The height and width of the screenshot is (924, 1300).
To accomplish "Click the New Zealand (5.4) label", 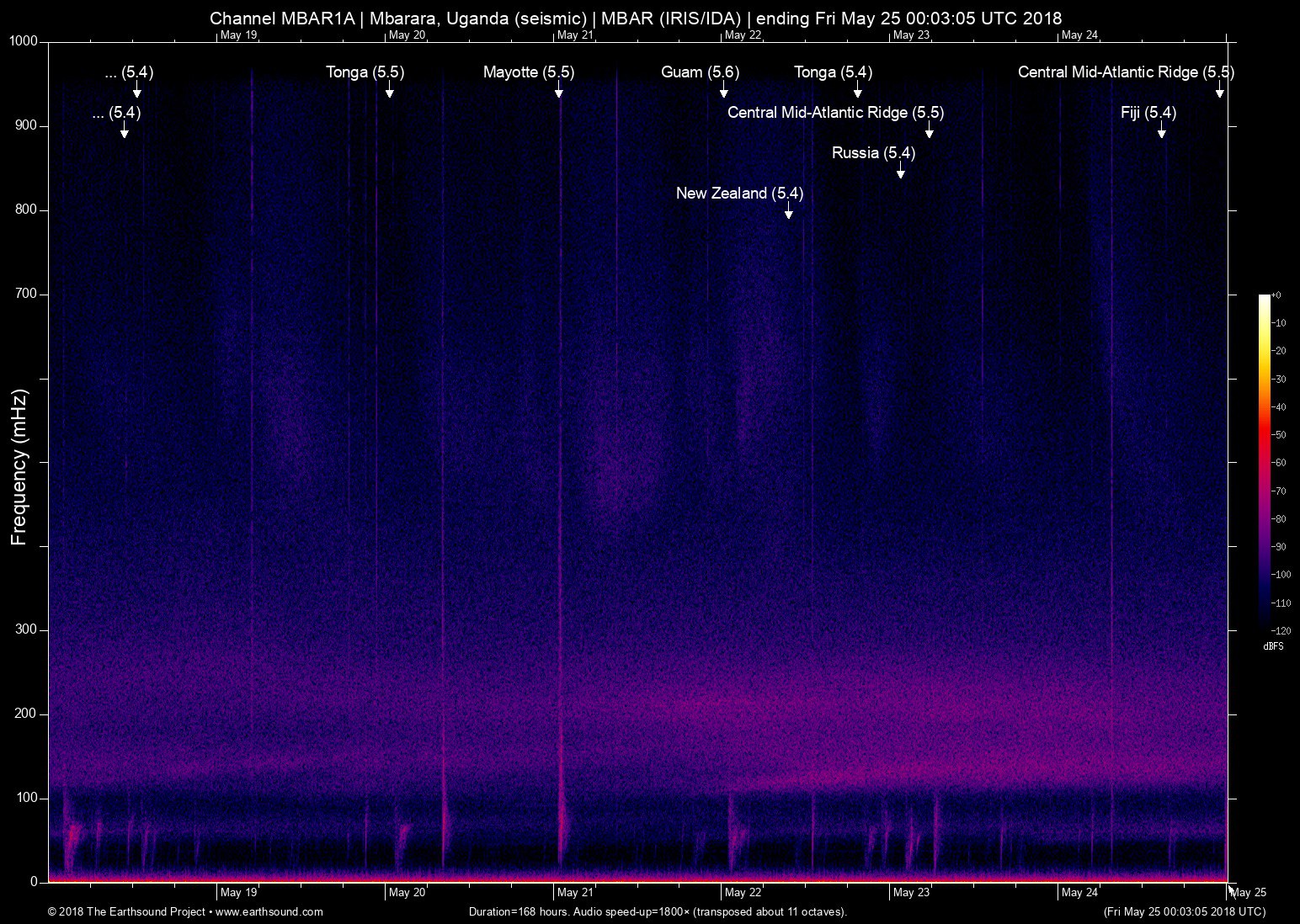I will (739, 194).
